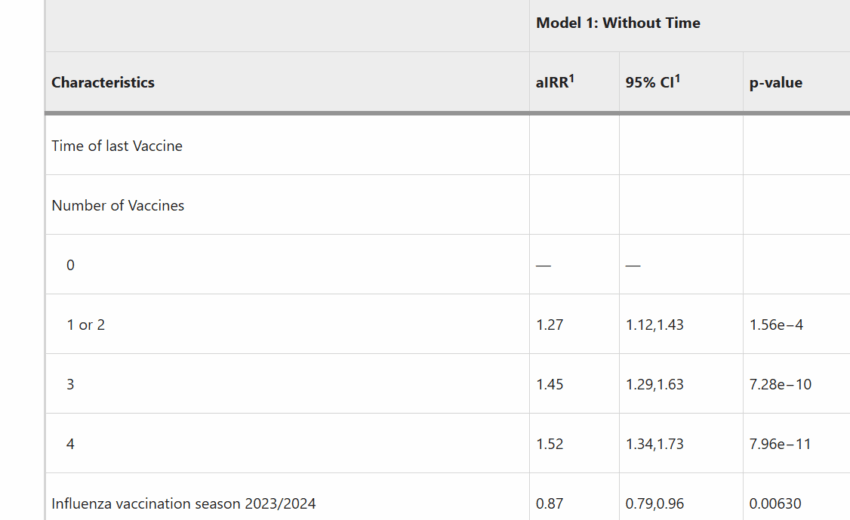Screen dimensions: 850x520
Task: Select the p-value 7.96e−11
Action: coord(780,444)
